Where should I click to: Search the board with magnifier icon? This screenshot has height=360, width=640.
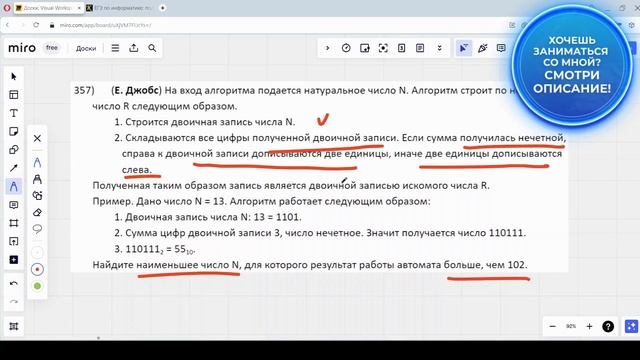(x=152, y=48)
